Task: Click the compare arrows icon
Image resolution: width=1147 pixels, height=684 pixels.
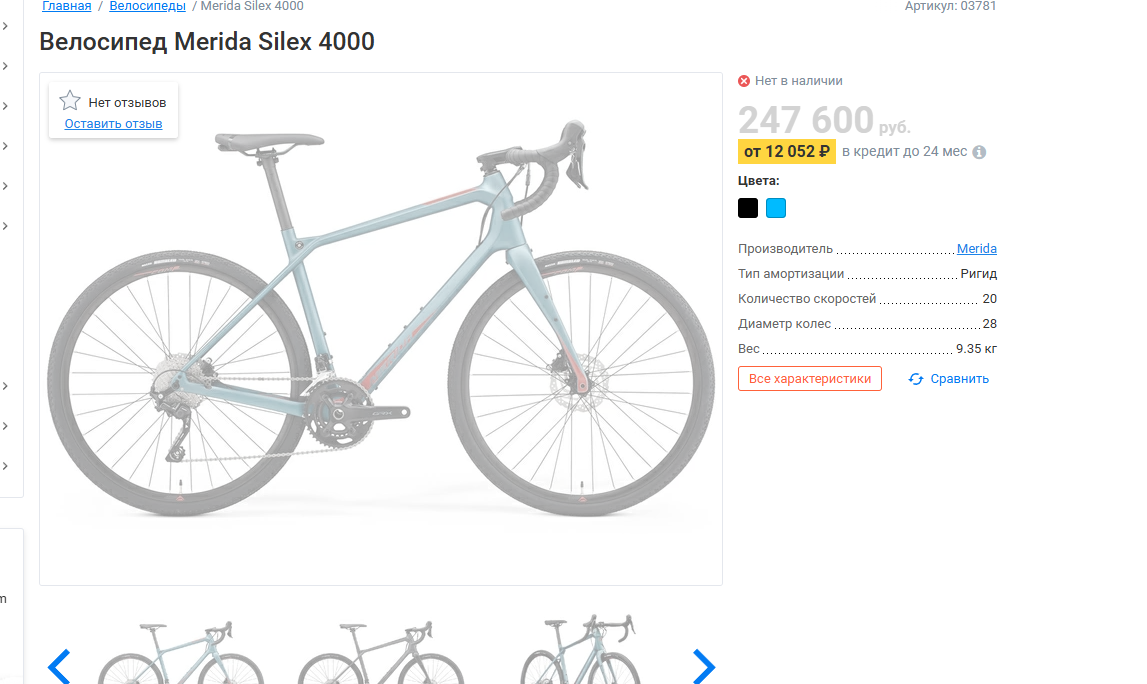Action: point(916,379)
